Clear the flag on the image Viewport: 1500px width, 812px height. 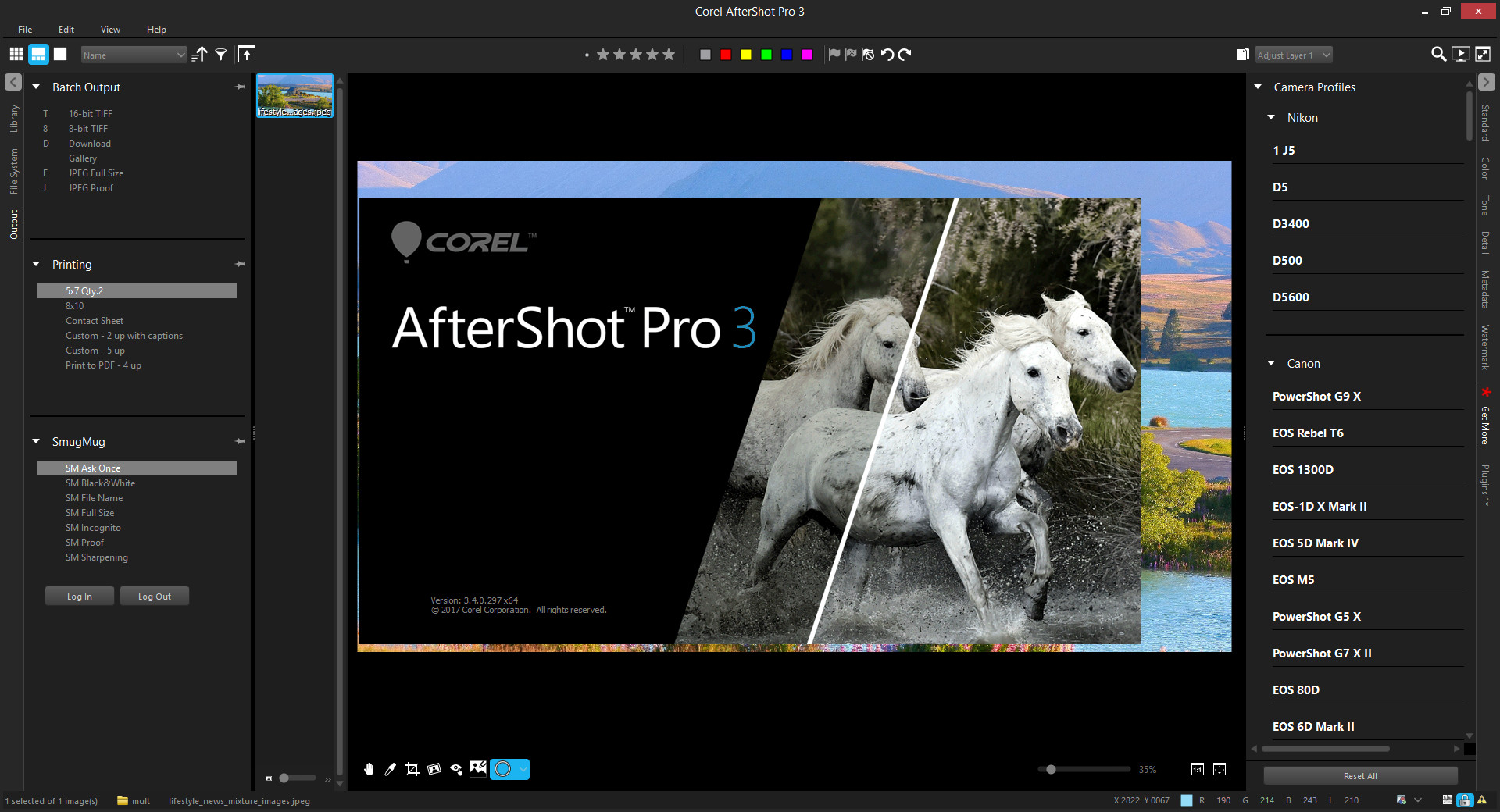[868, 55]
